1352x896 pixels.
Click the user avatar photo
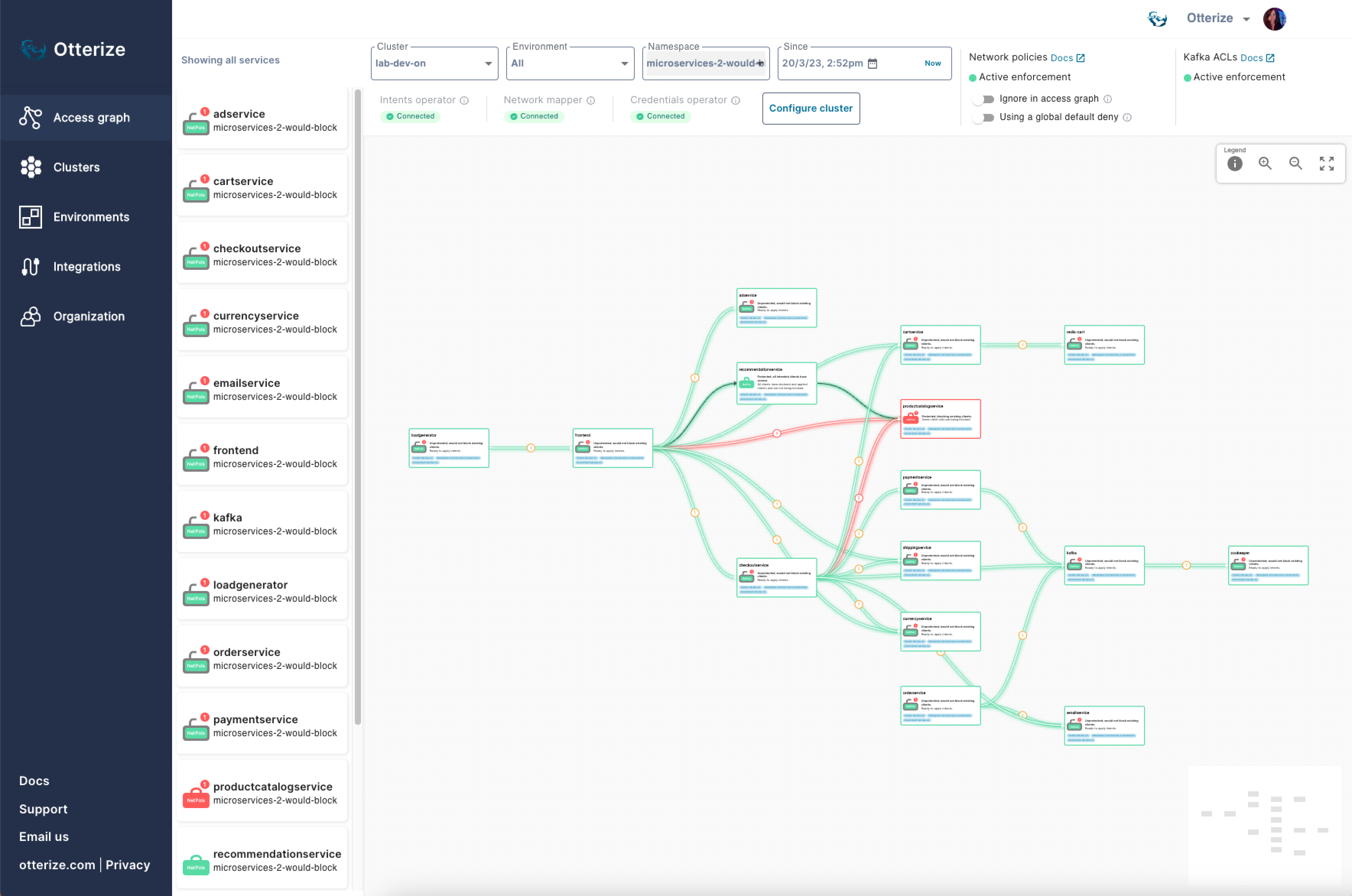[x=1274, y=19]
